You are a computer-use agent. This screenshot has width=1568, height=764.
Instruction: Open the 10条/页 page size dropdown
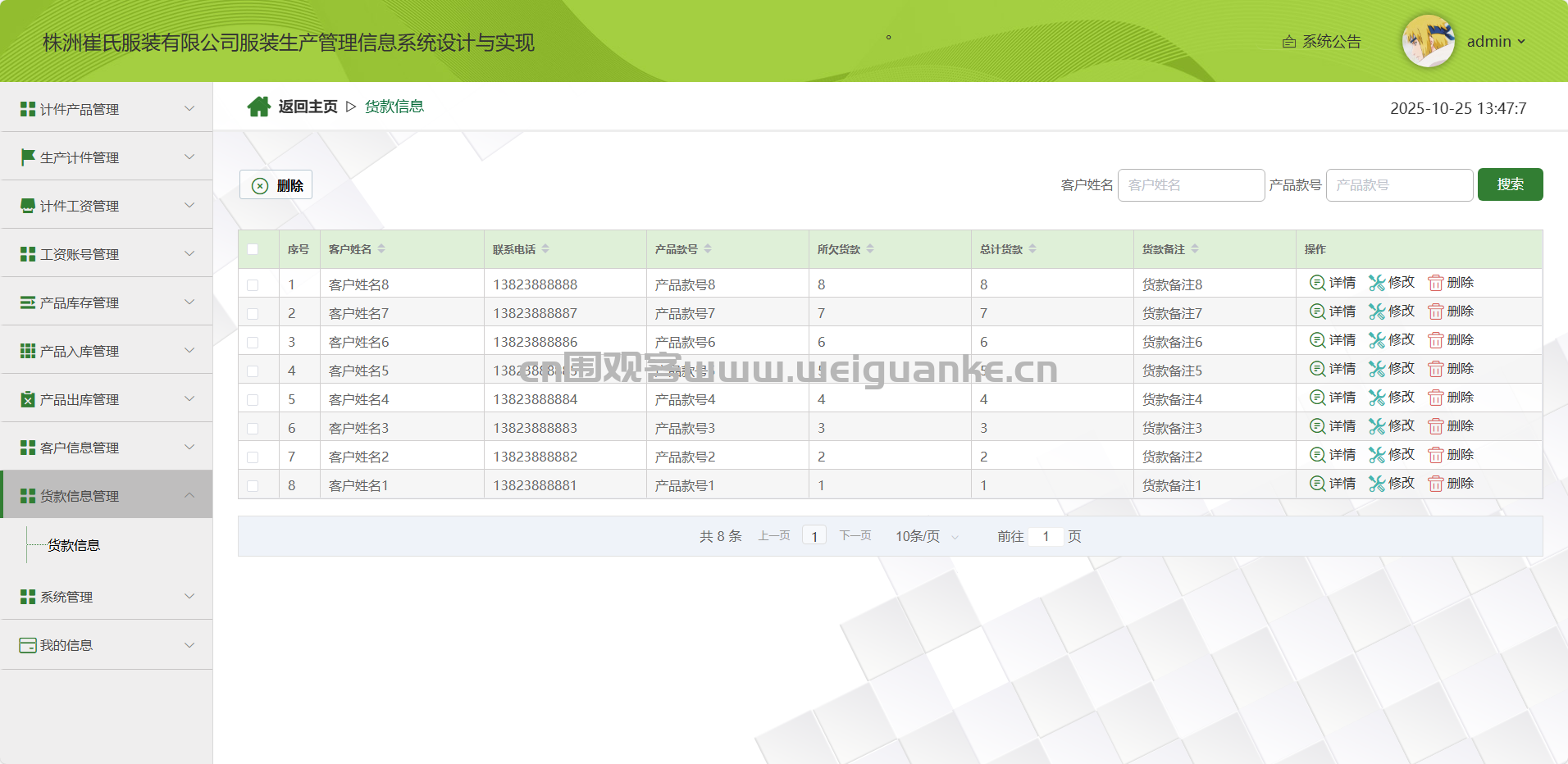click(927, 537)
